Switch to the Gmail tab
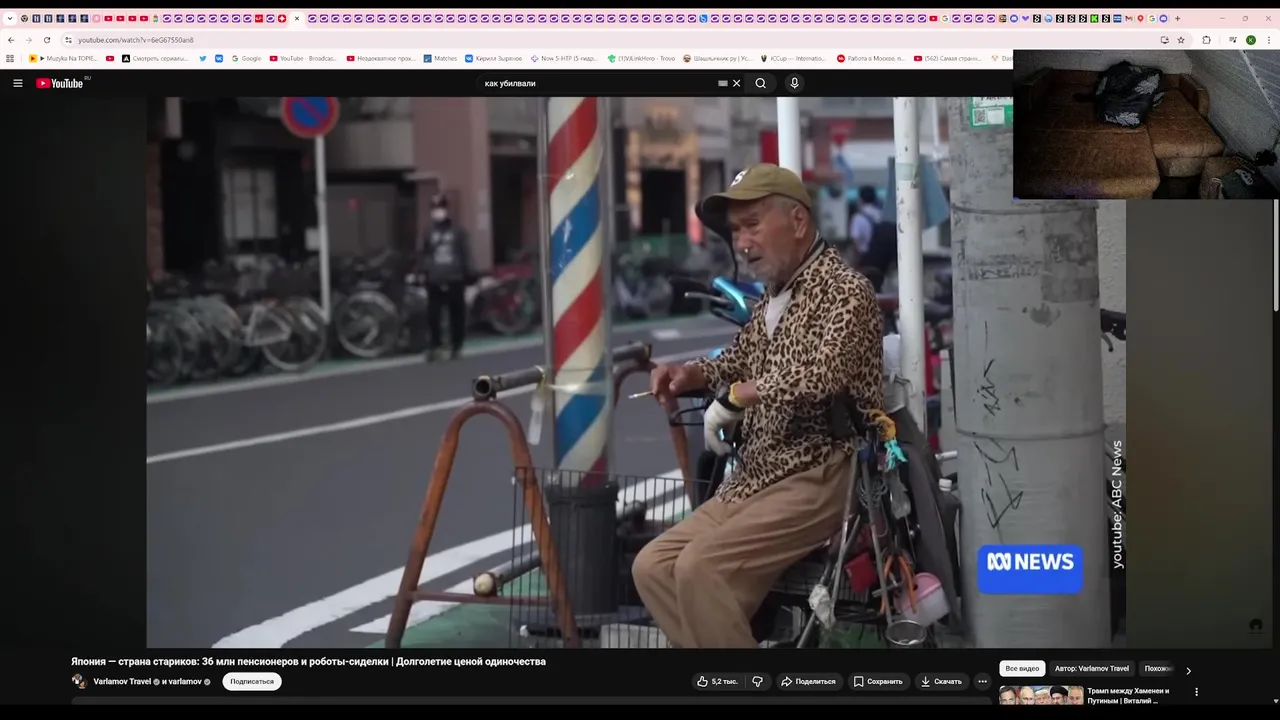Viewport: 1280px width, 720px height. click(1129, 18)
